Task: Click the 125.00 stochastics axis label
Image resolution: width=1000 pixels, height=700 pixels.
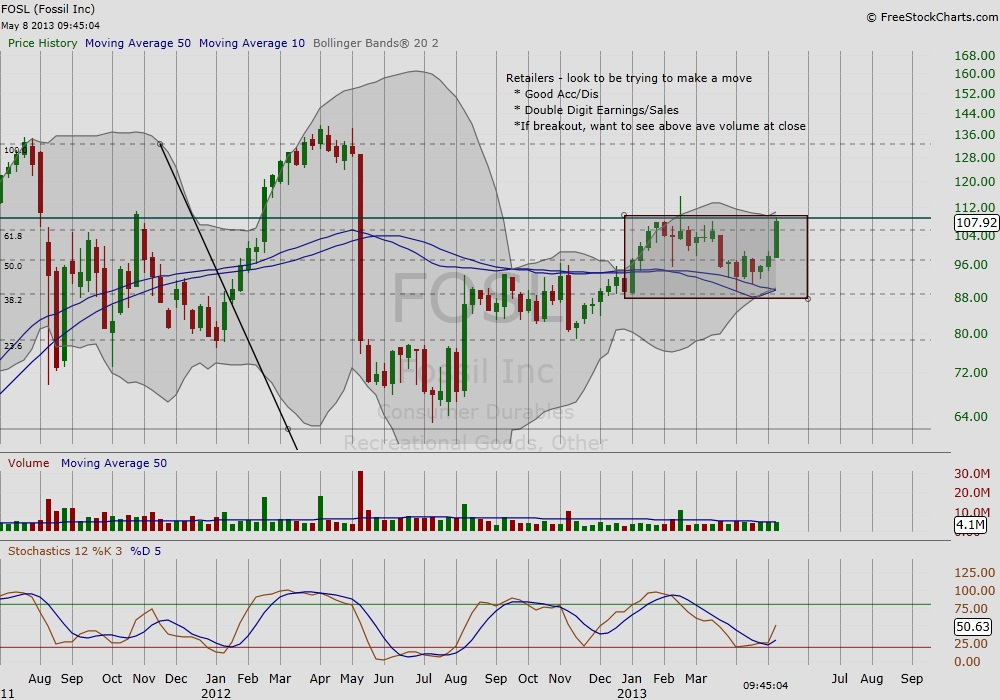Action: (974, 572)
